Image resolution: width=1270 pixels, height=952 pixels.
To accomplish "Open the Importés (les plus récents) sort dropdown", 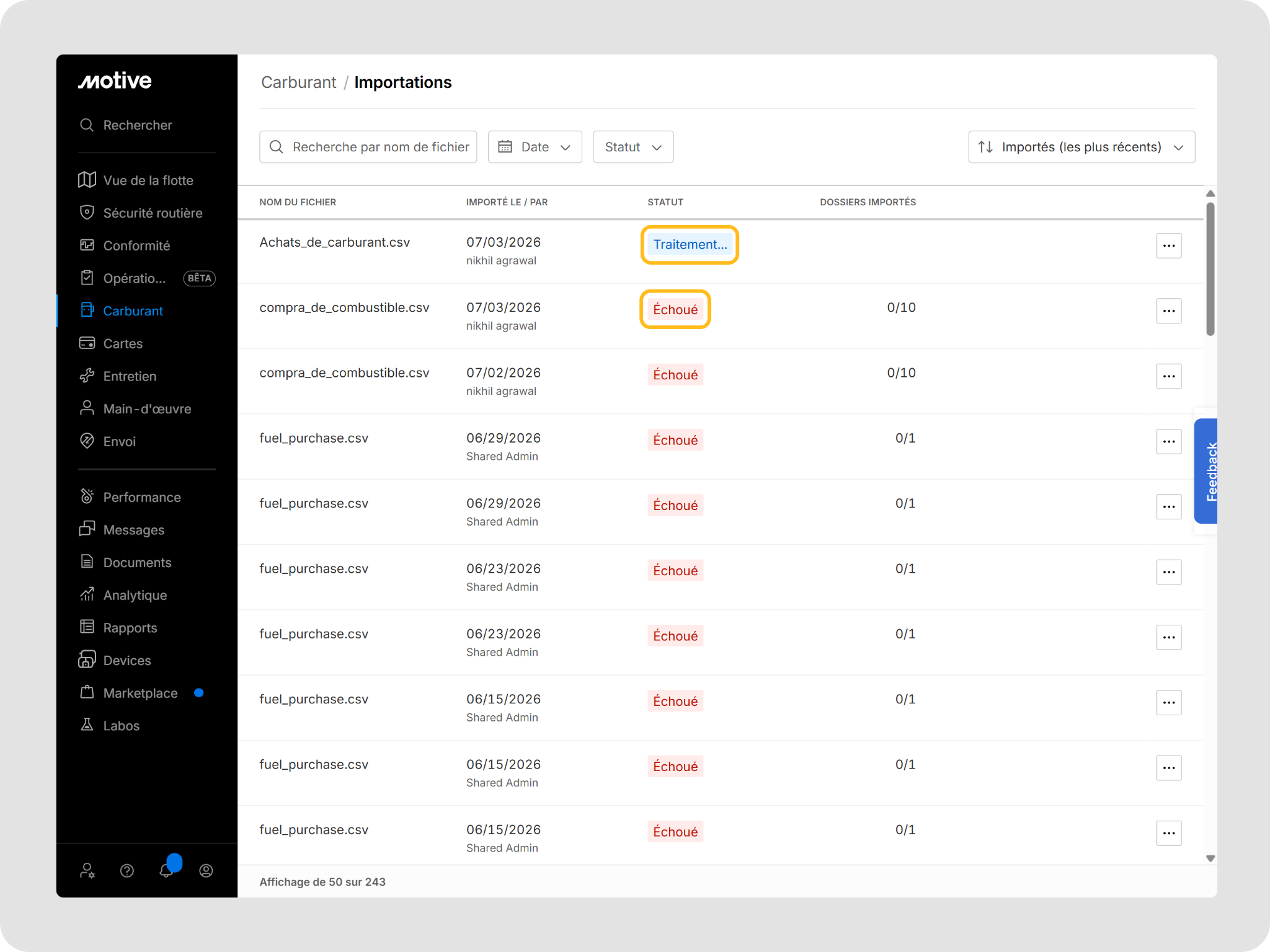I will pos(1081,147).
